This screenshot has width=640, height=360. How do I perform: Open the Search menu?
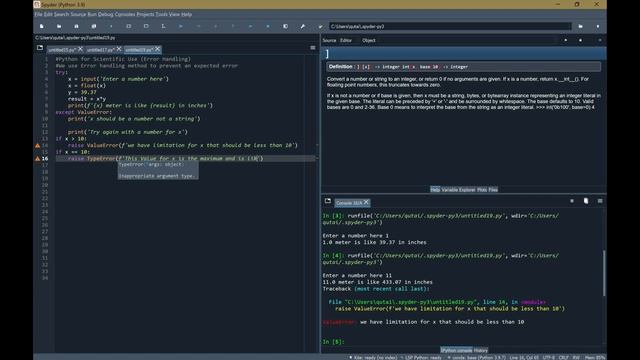pyautogui.click(x=62, y=14)
